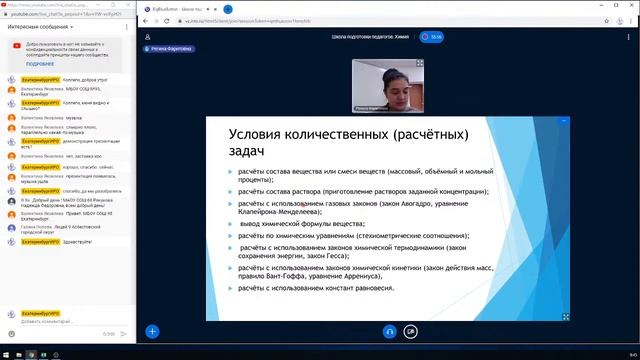Image resolution: width=640 pixels, height=360 pixels.
Task: Open the emoji picker in chat
Action: [11, 334]
